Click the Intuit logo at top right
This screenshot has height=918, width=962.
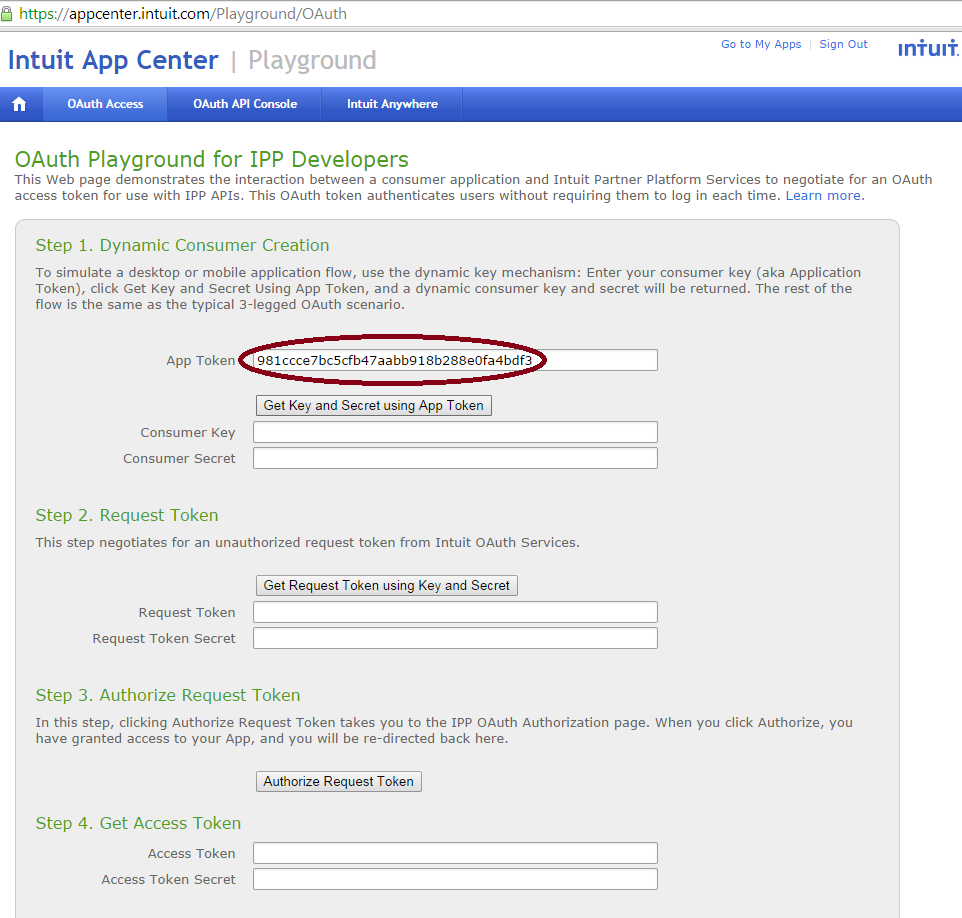click(x=929, y=48)
